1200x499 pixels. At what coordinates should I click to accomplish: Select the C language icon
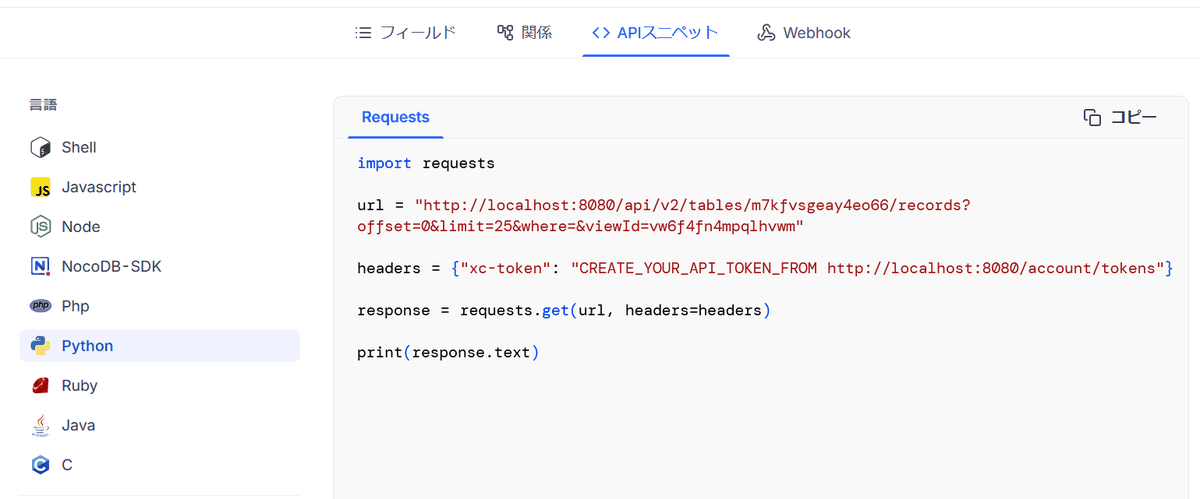click(41, 465)
